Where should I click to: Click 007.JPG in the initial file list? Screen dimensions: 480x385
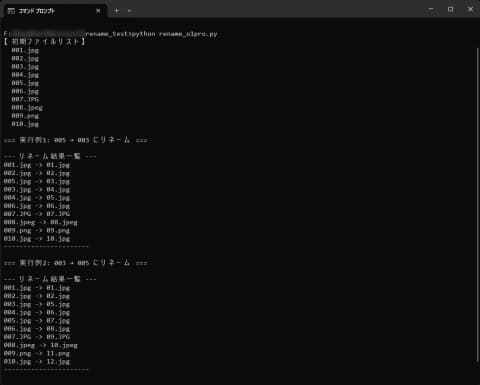click(x=25, y=99)
